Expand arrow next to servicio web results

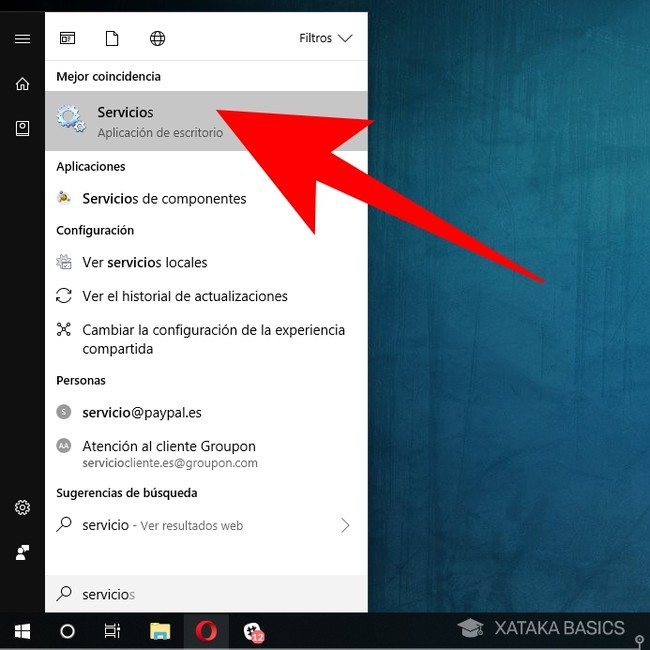tap(345, 525)
